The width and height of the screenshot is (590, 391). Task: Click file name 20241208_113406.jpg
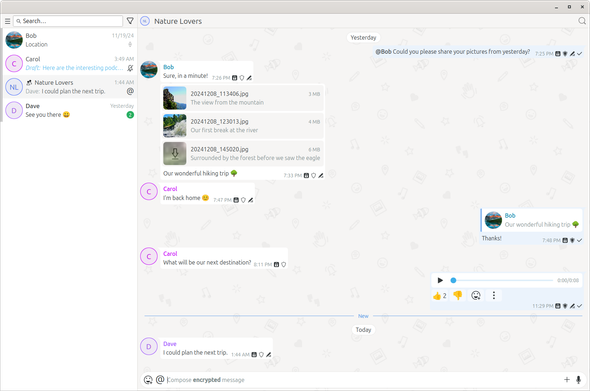(219, 94)
